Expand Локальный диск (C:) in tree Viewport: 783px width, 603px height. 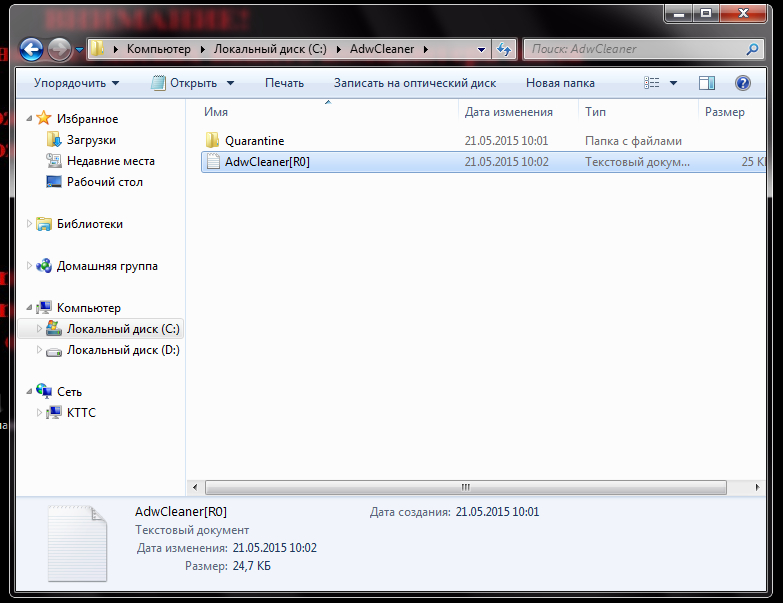pos(39,328)
